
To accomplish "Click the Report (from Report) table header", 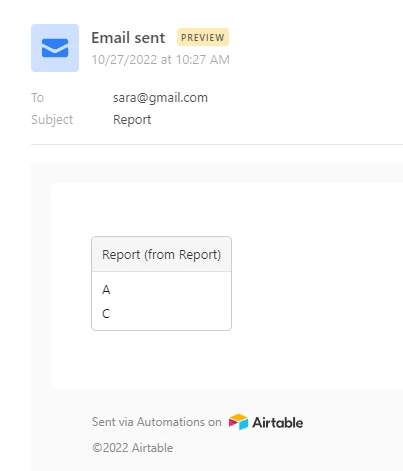I will coord(162,255).
